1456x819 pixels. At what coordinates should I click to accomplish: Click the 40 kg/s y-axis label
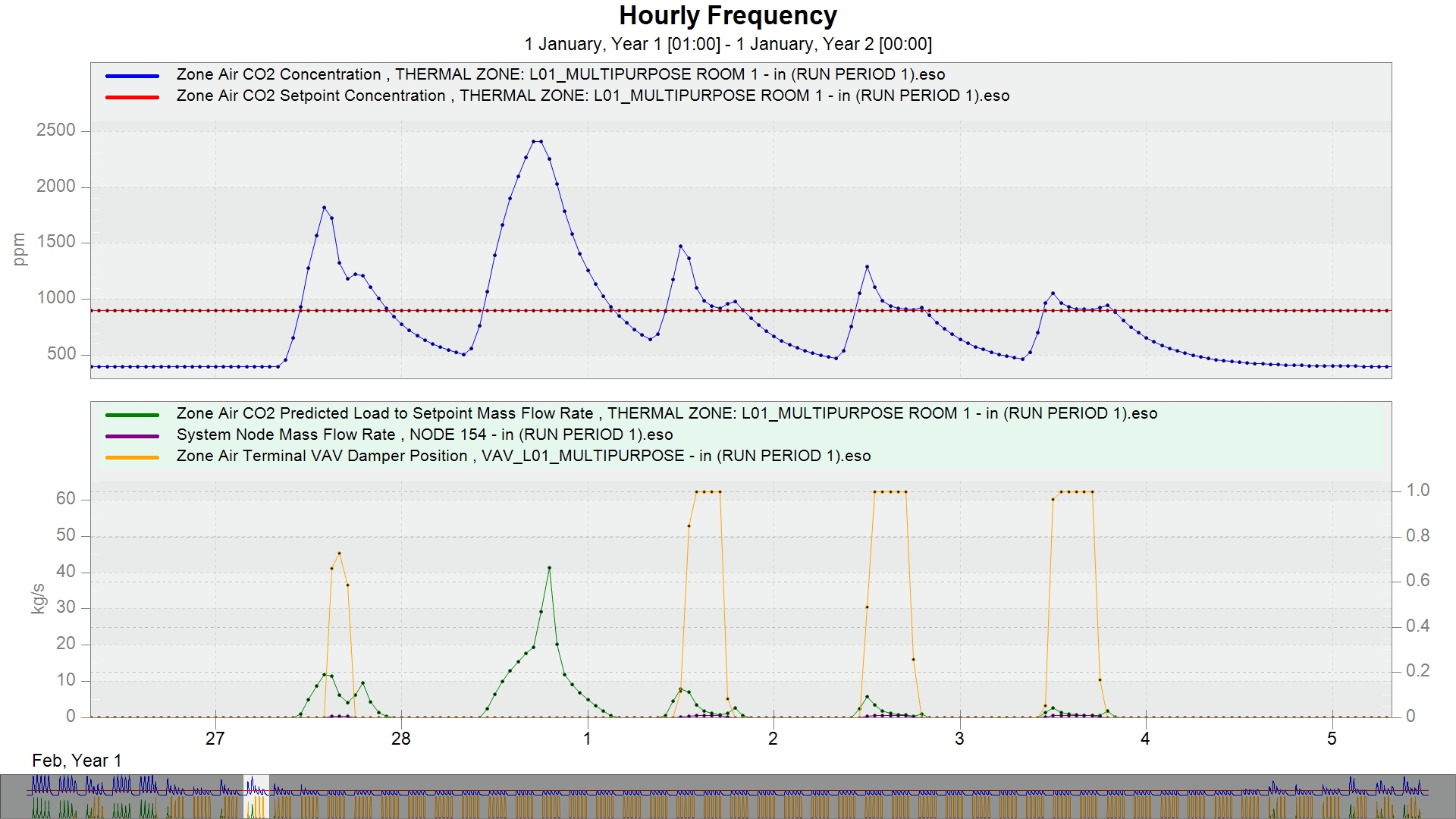(x=66, y=572)
